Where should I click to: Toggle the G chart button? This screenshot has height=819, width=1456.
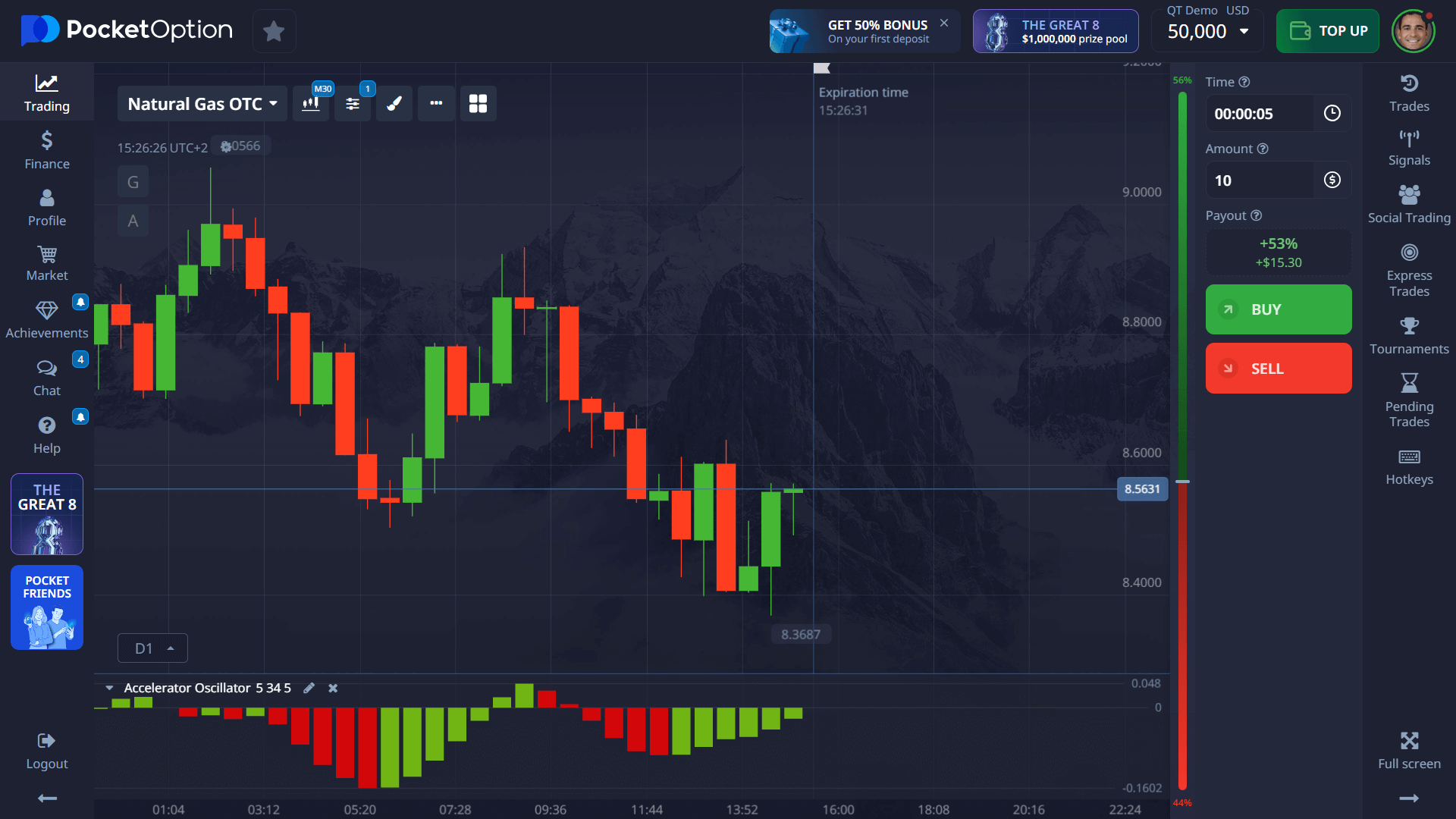click(133, 182)
